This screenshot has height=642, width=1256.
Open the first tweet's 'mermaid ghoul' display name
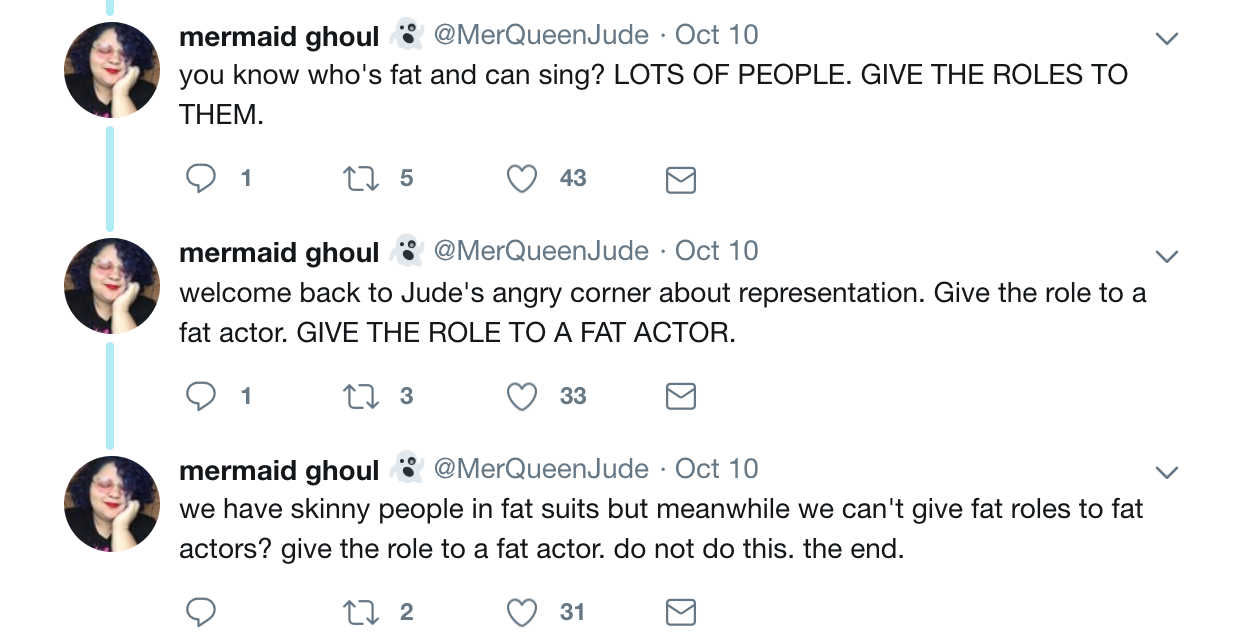tap(279, 37)
